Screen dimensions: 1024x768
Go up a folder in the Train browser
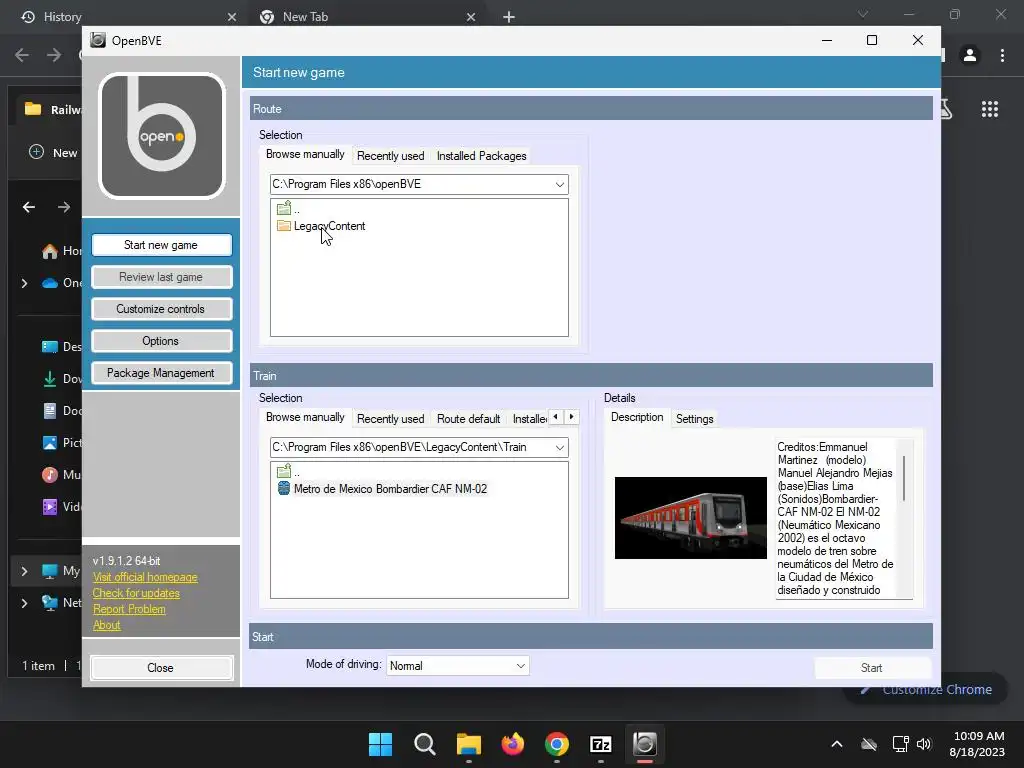pos(288,472)
